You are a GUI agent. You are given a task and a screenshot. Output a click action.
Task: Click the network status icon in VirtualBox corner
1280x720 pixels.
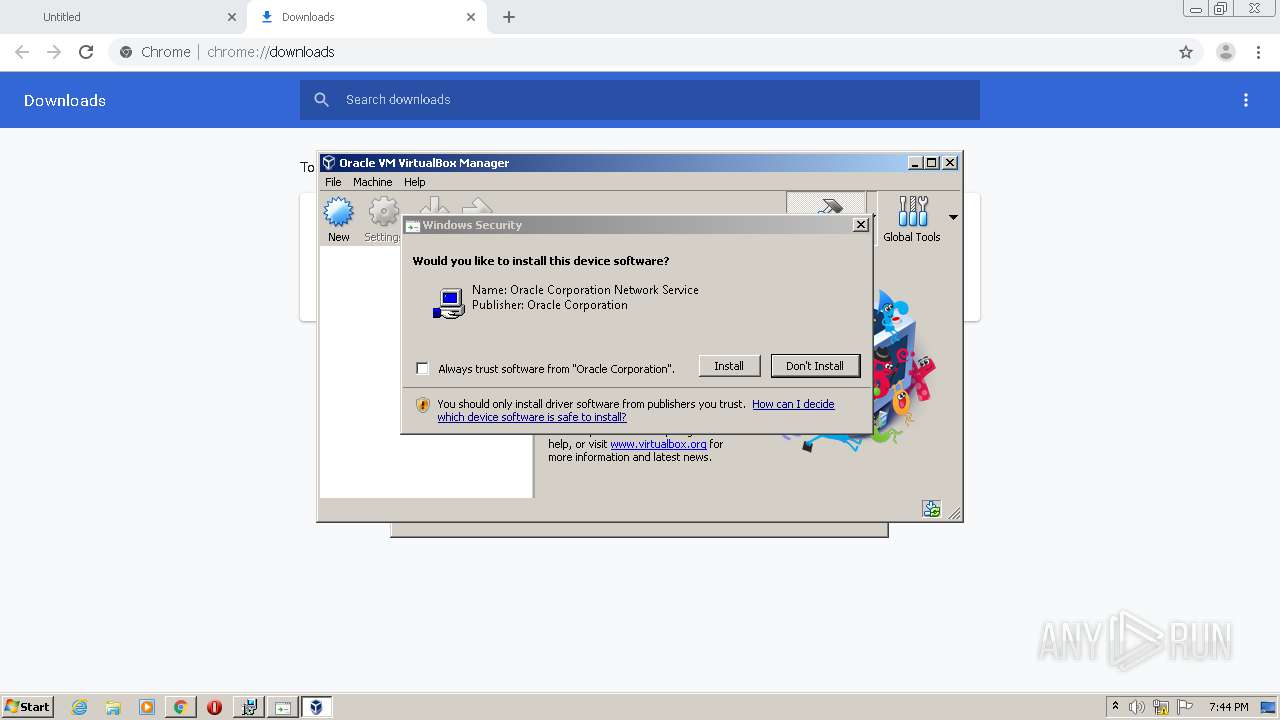[931, 509]
